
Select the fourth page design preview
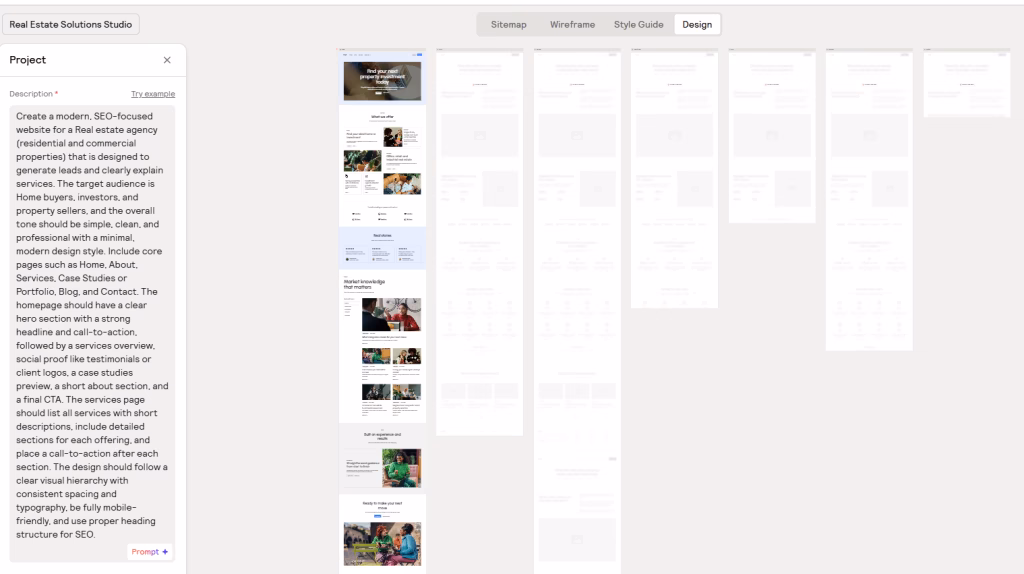(x=674, y=180)
